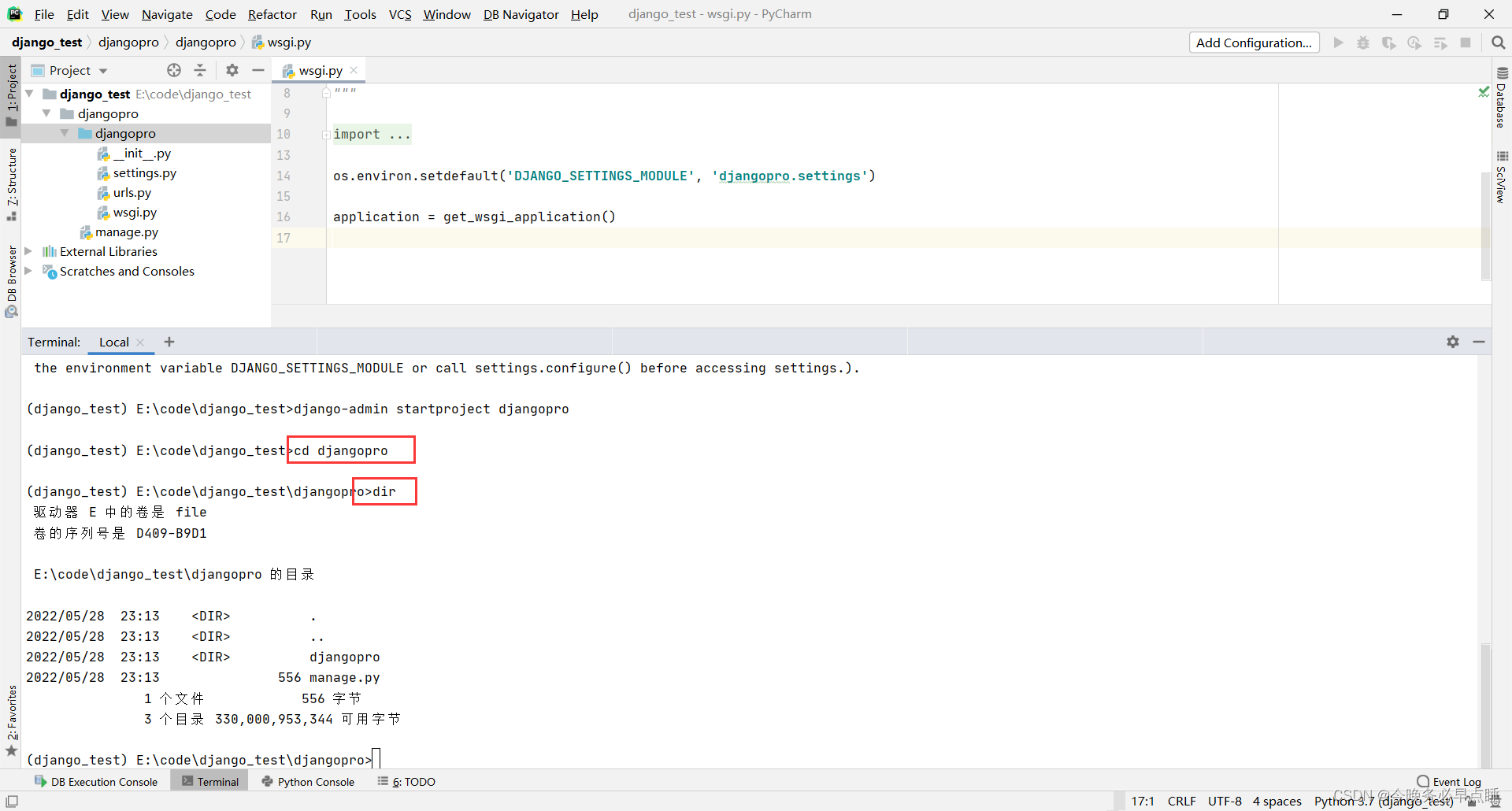Toggle the Structure tool window stripe

[x=11, y=184]
